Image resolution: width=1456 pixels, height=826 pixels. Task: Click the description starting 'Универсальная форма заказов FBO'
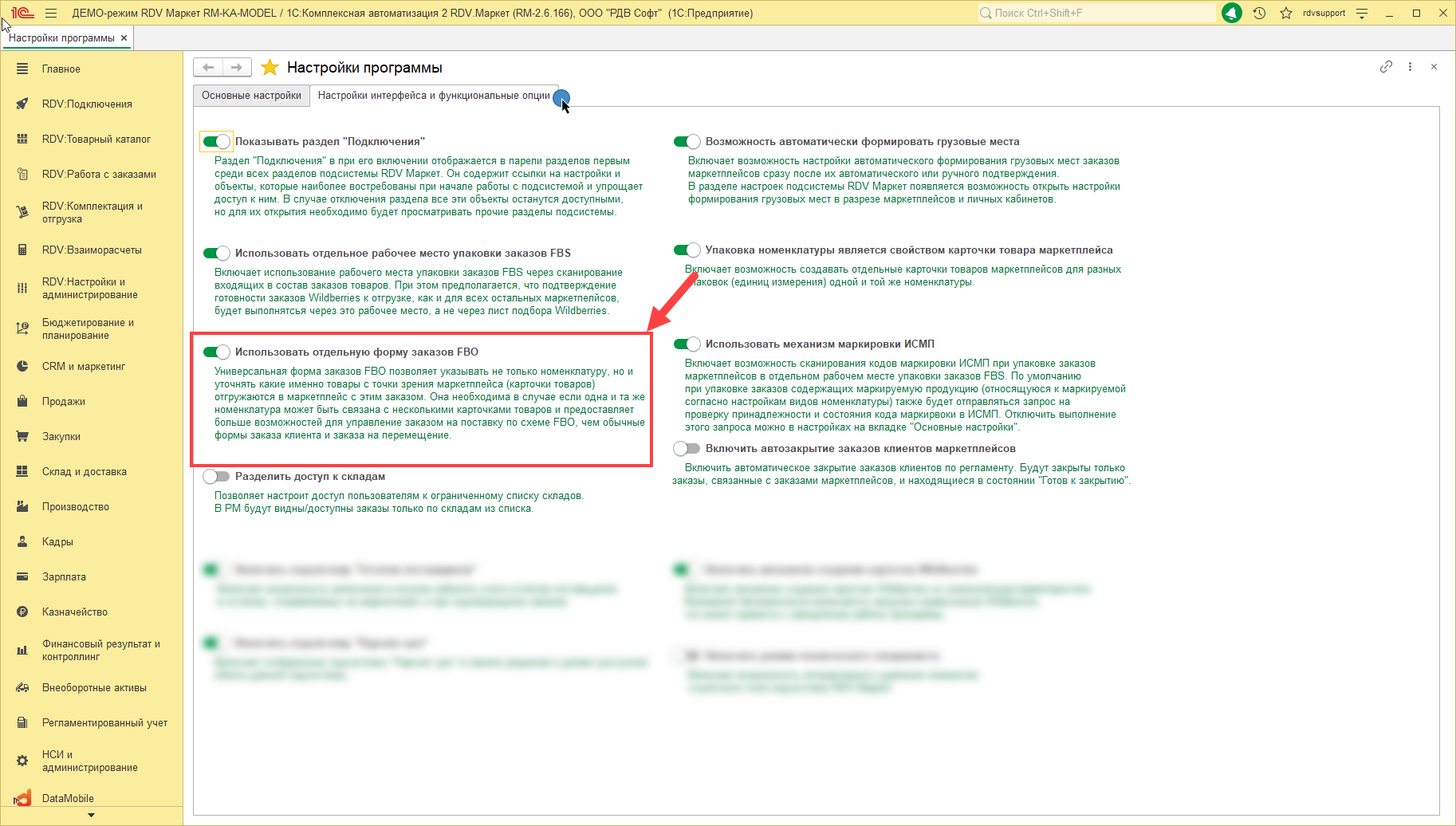[429, 403]
